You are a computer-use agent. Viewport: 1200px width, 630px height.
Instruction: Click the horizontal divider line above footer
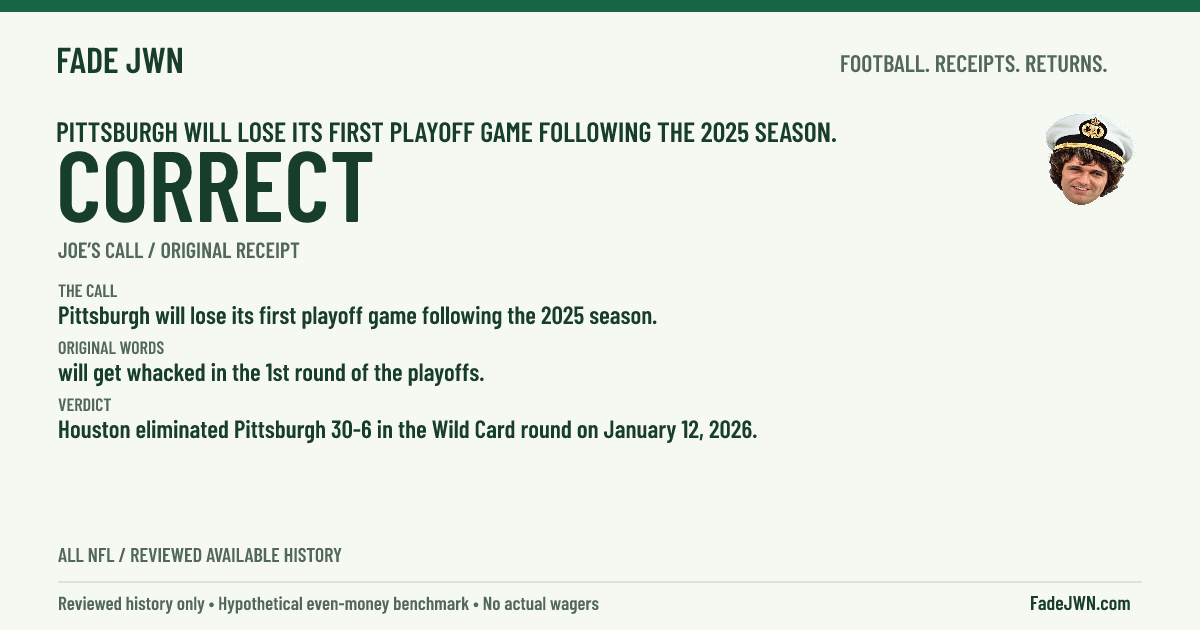coord(600,582)
